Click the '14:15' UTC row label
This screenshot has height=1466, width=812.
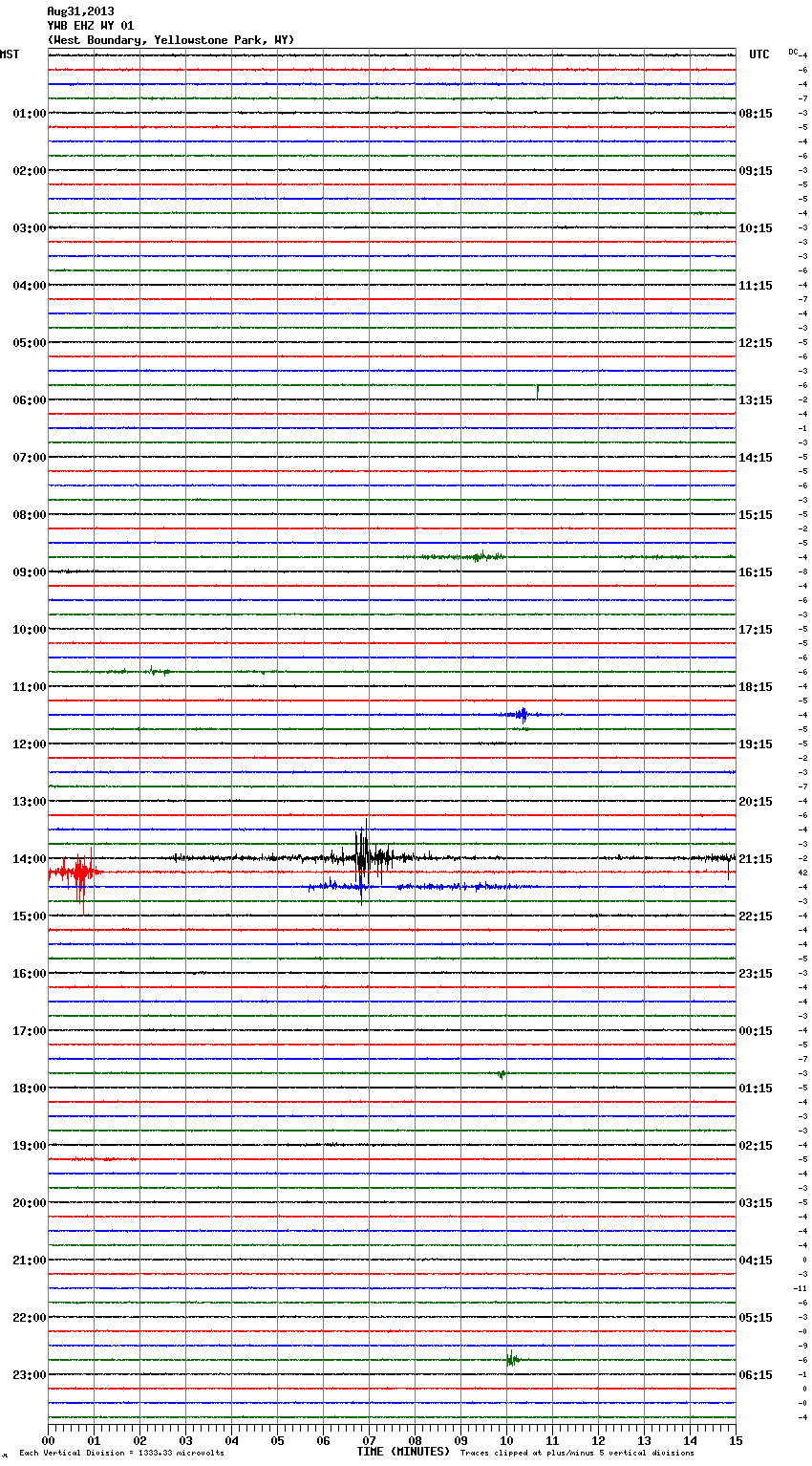[756, 458]
